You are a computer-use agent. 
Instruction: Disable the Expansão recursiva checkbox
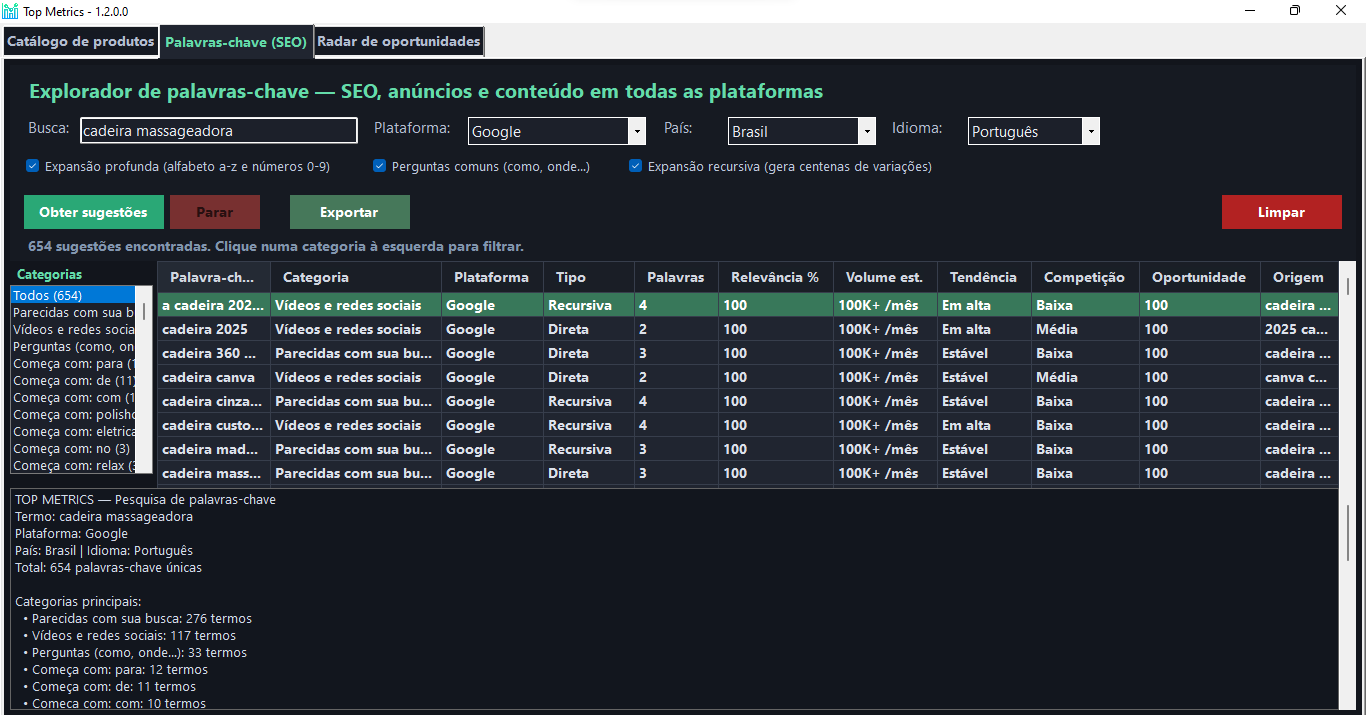pos(635,166)
